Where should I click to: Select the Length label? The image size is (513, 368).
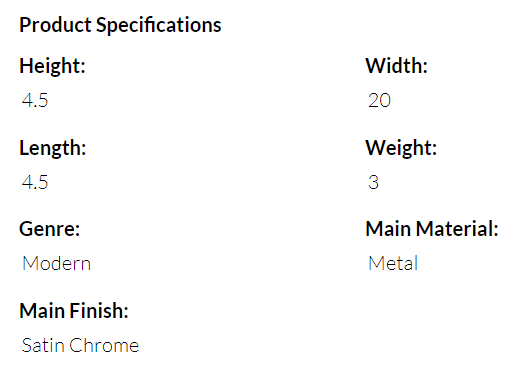53,148
